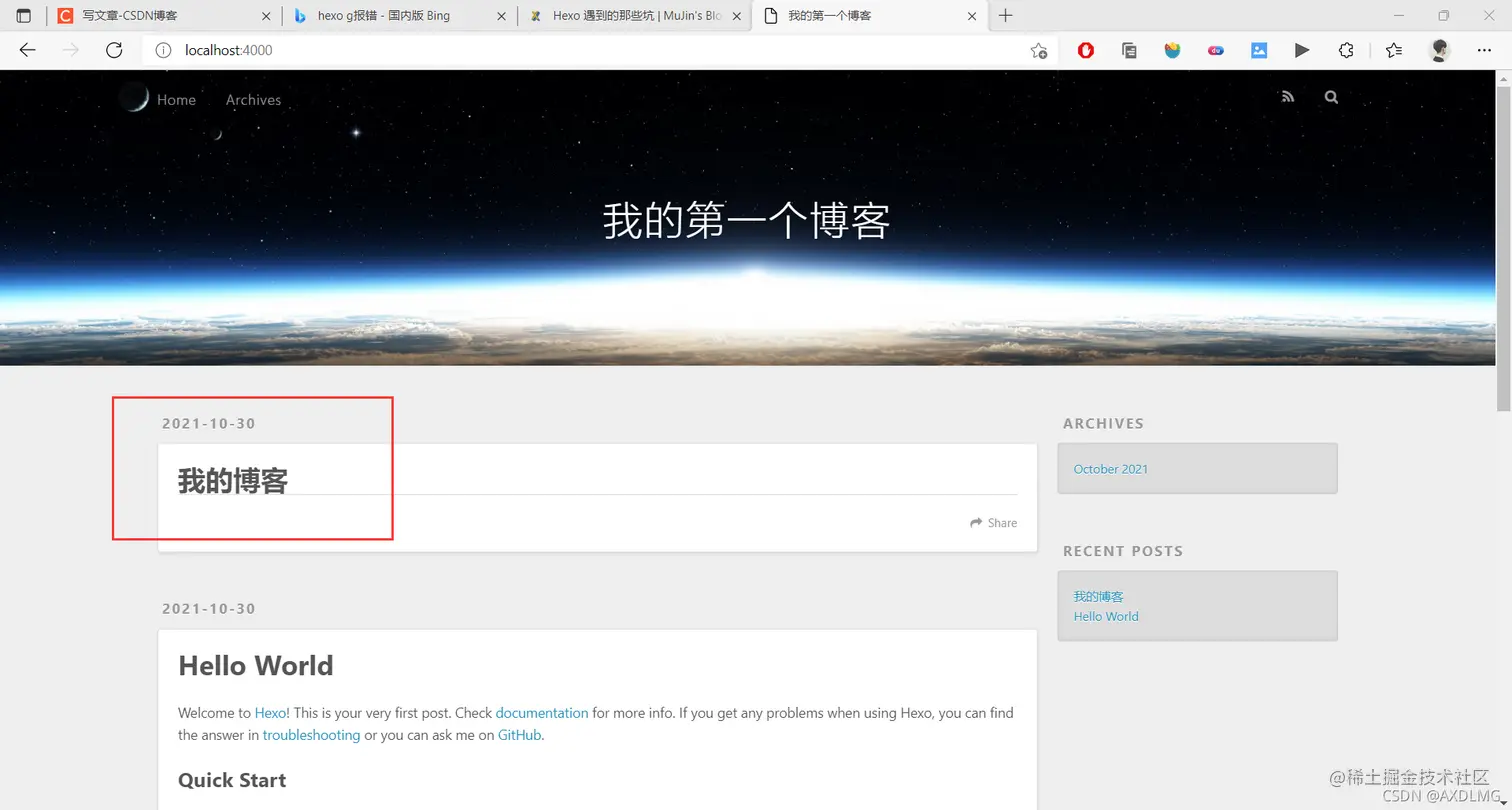
Task: Select the 我的第一个博客 tab
Action: [870, 16]
